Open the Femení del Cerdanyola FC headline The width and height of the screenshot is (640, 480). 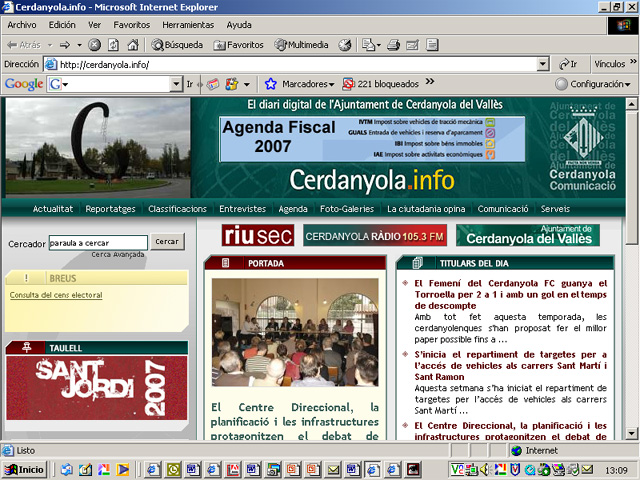click(511, 294)
